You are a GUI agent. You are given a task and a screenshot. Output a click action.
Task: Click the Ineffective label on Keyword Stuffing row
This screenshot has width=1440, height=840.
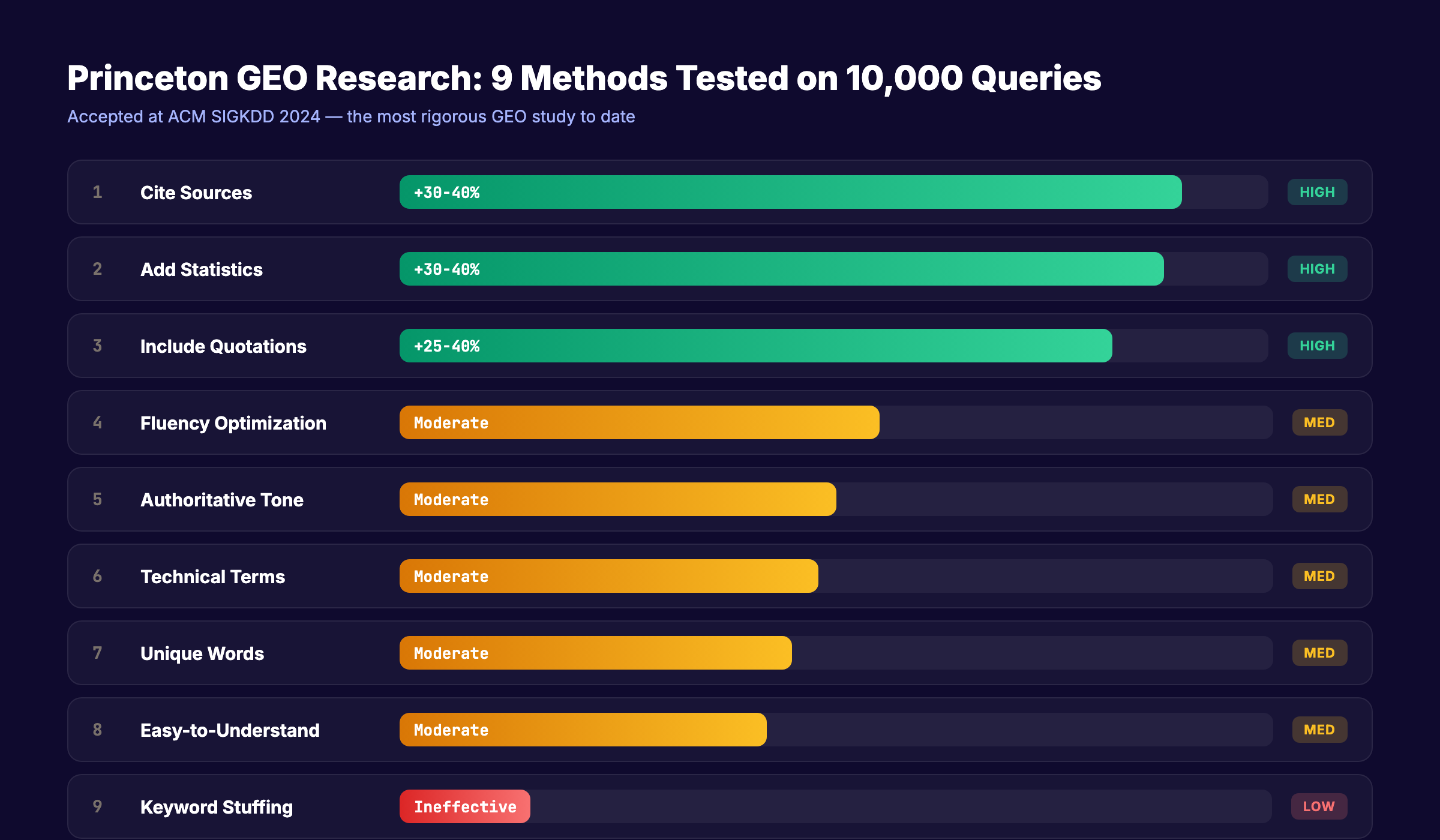465,806
